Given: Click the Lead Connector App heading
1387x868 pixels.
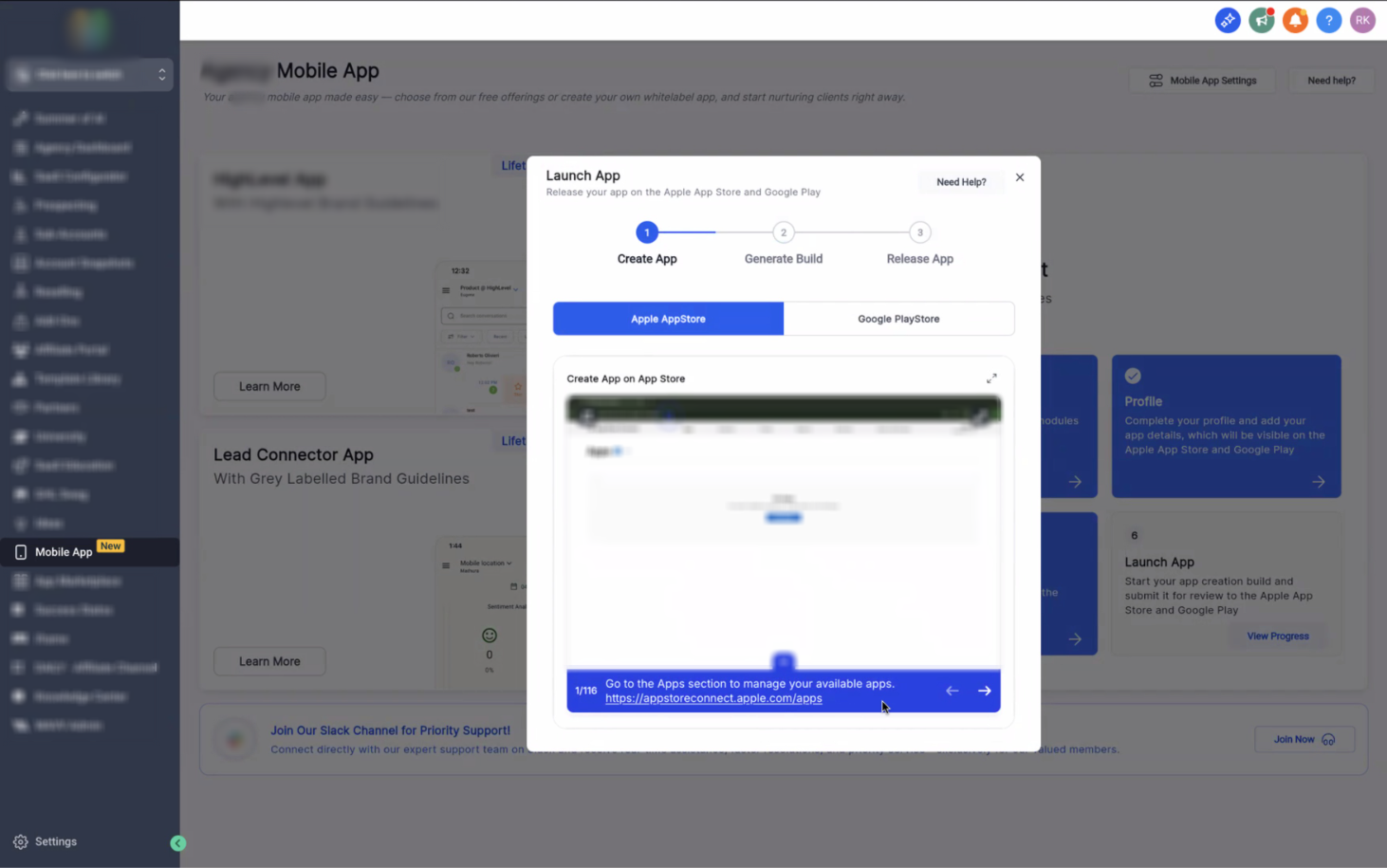Looking at the screenshot, I should coord(293,455).
